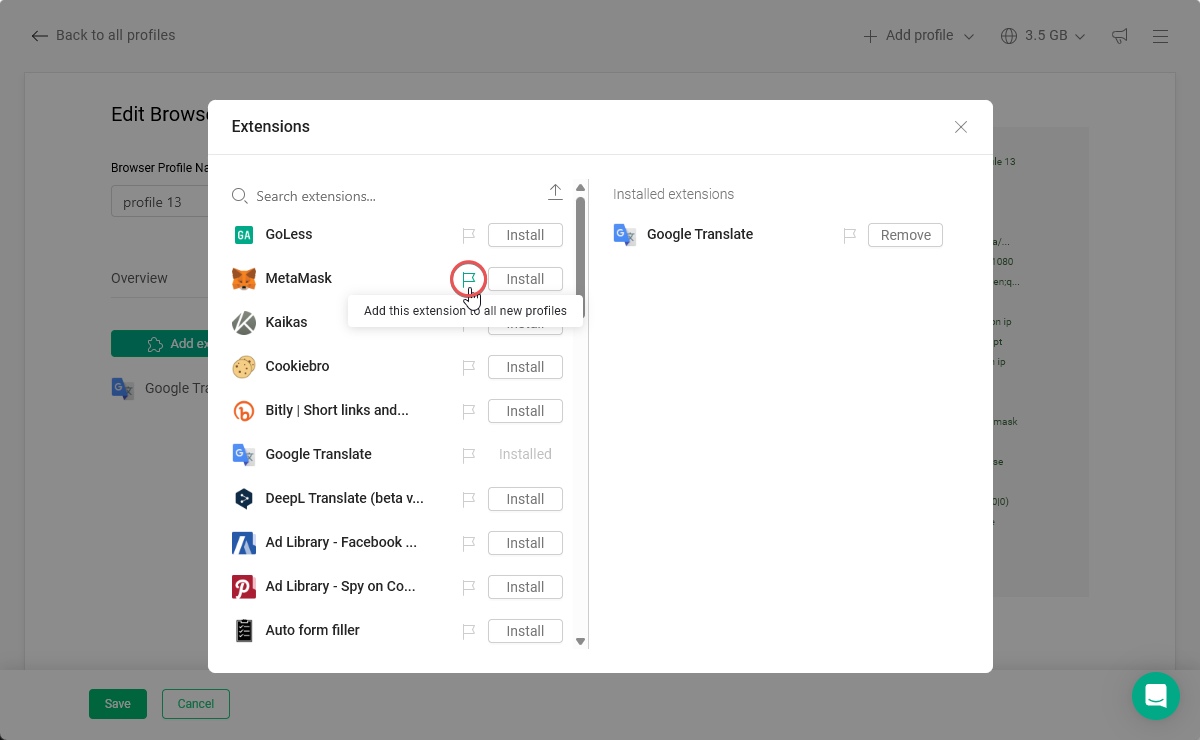This screenshot has height=740, width=1200.
Task: Click the GoLess extension name
Action: (289, 234)
